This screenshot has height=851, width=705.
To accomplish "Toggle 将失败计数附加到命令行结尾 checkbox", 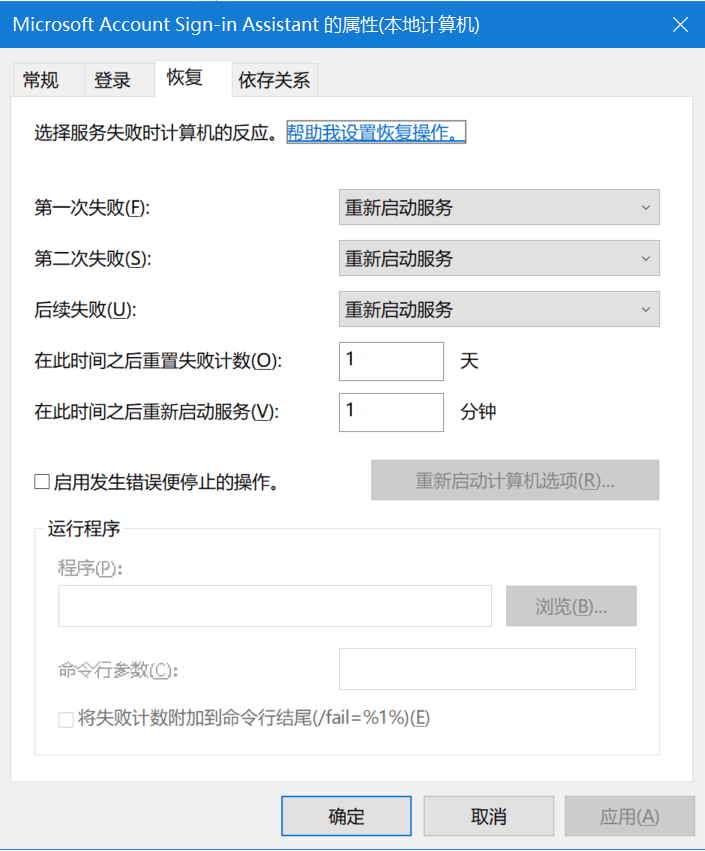I will pyautogui.click(x=66, y=720).
